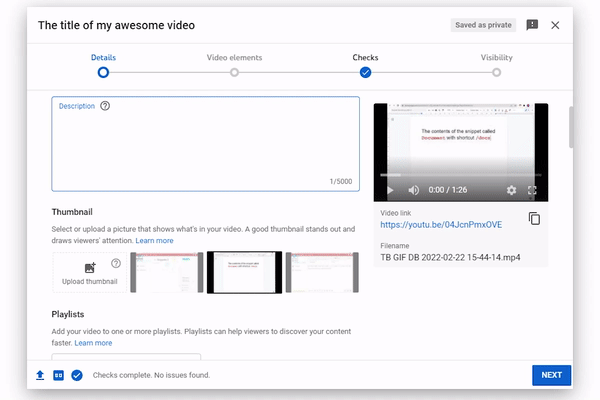Select the middle auto-generated thumbnail
This screenshot has width=600, height=400.
pyautogui.click(x=244, y=272)
